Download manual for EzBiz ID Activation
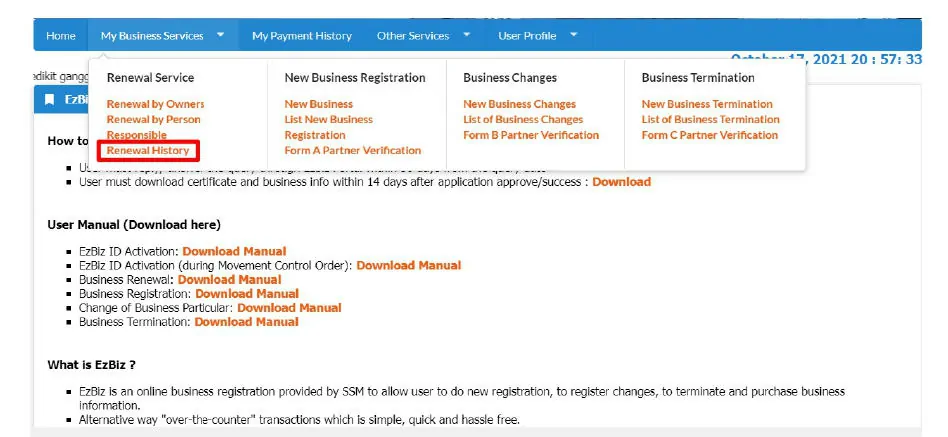948x437 pixels. [x=235, y=251]
